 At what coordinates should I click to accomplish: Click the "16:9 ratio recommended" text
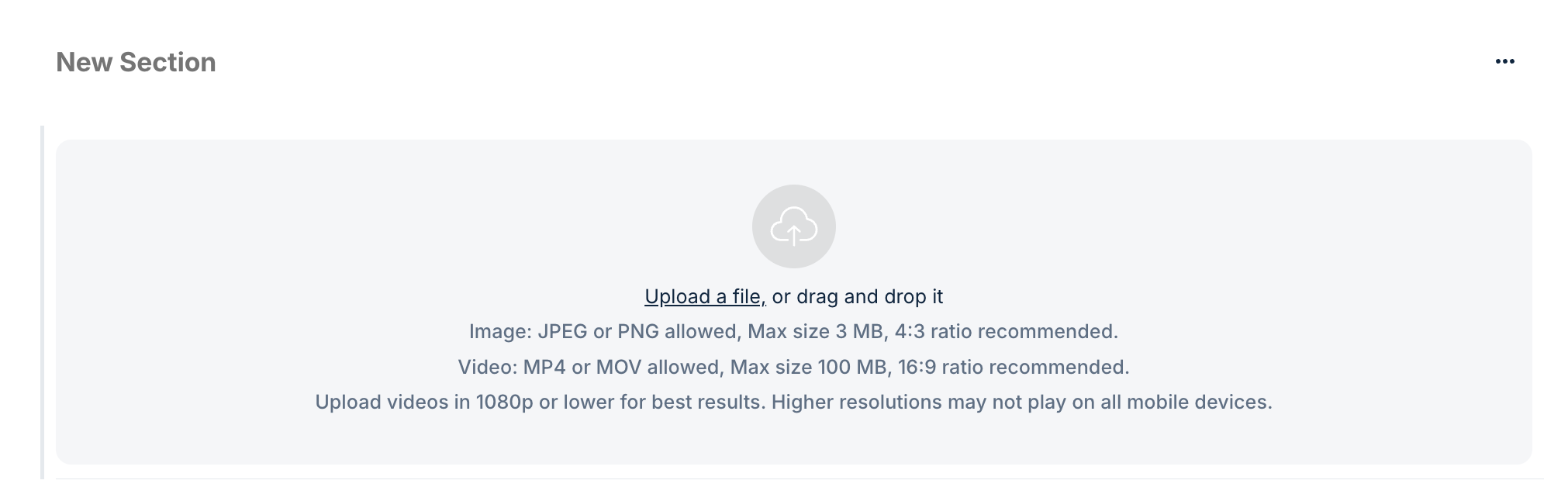click(1011, 367)
